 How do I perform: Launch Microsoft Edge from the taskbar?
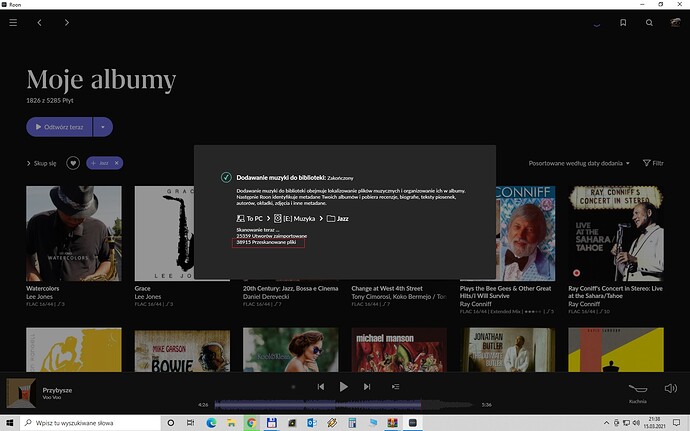click(x=211, y=423)
